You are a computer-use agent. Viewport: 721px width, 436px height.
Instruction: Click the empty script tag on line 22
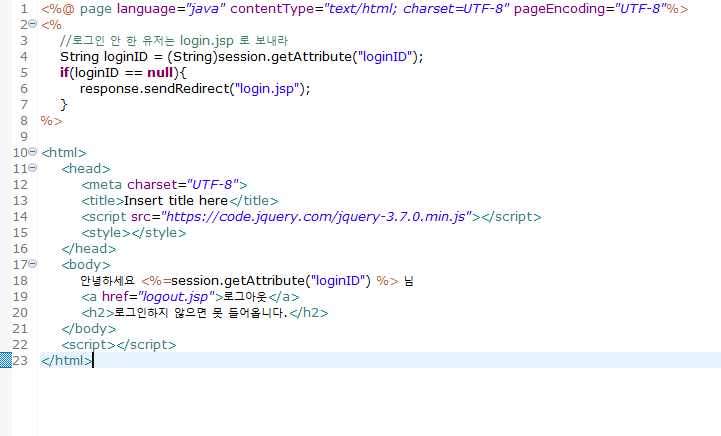pos(119,345)
